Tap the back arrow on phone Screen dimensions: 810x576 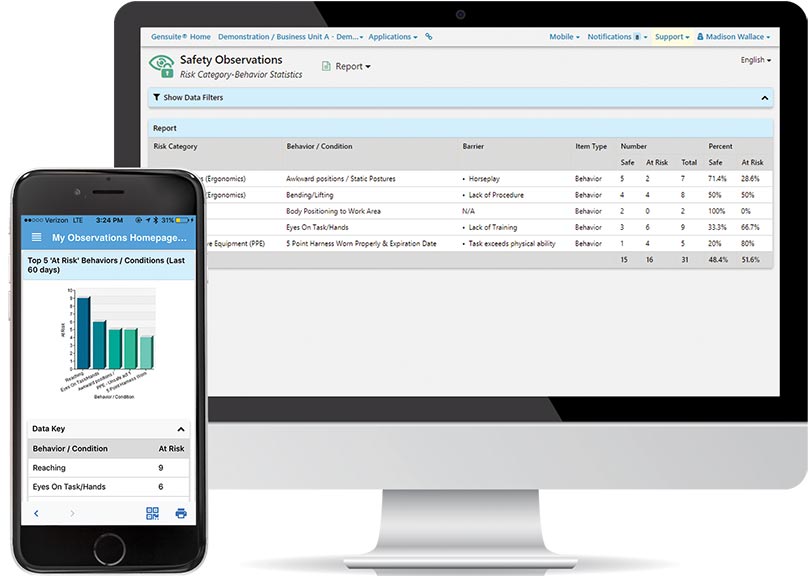click(x=37, y=513)
